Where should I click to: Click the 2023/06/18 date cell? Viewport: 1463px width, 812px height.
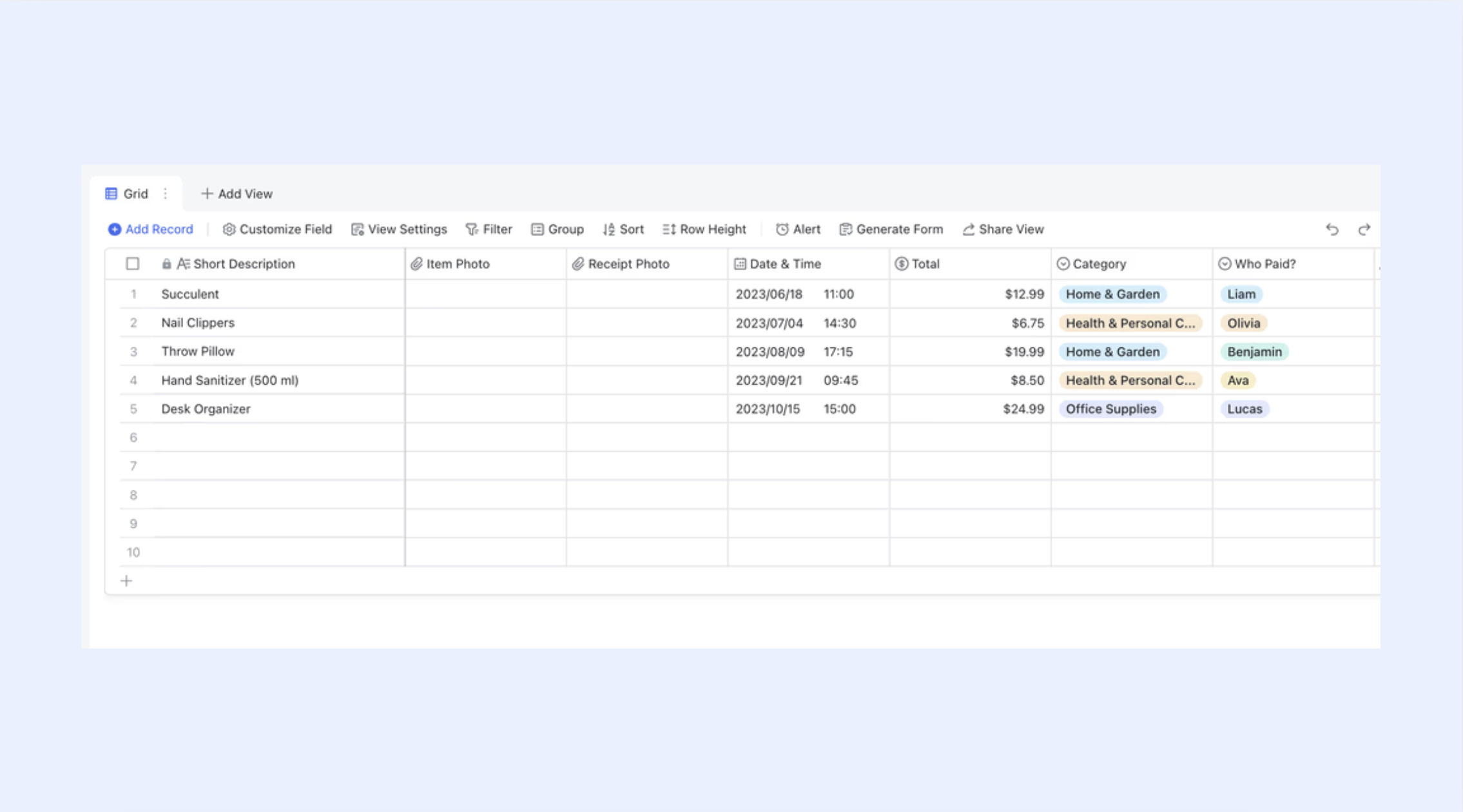click(809, 294)
